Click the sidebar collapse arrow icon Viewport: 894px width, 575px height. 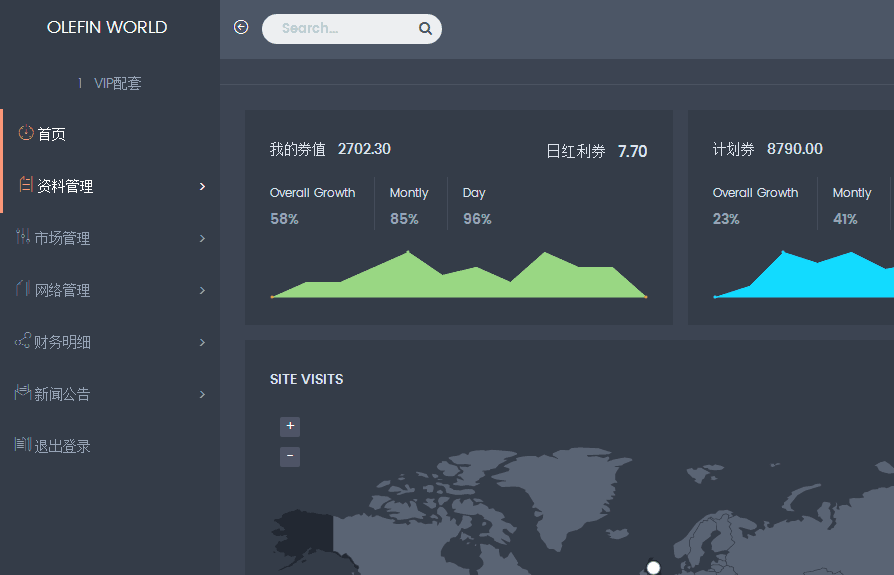point(241,27)
